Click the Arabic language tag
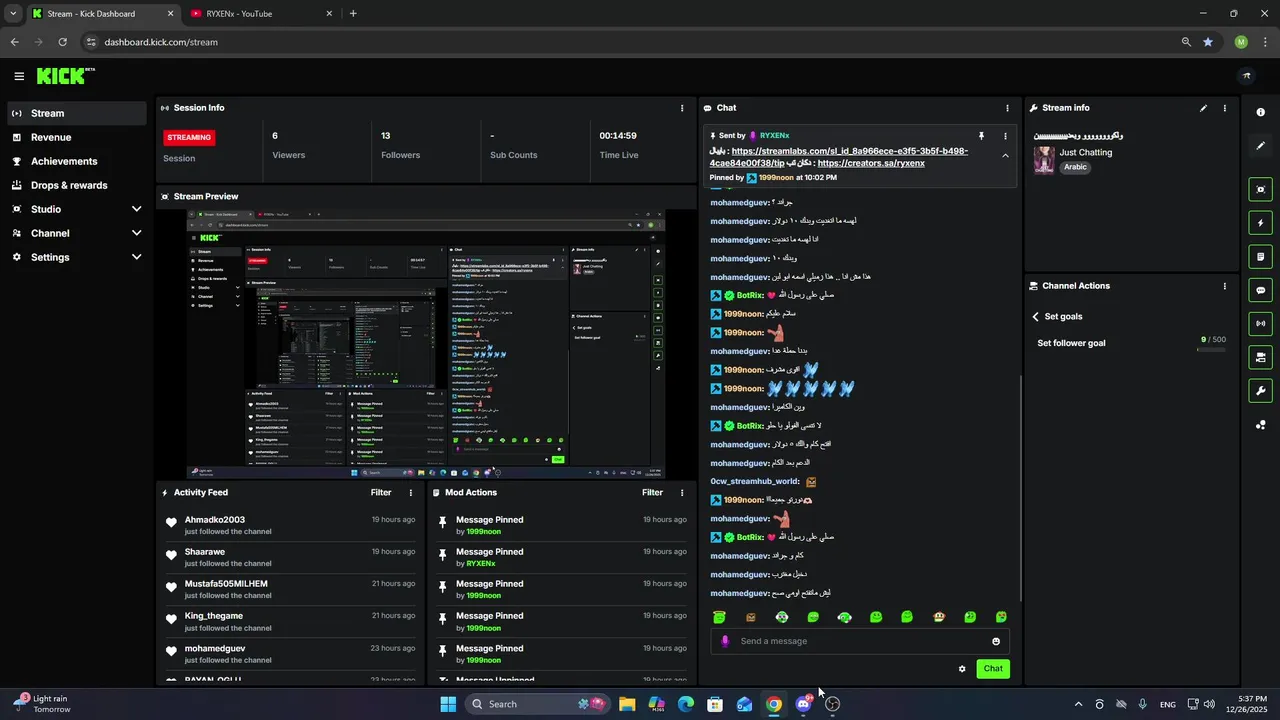The width and height of the screenshot is (1280, 720). (x=1075, y=167)
